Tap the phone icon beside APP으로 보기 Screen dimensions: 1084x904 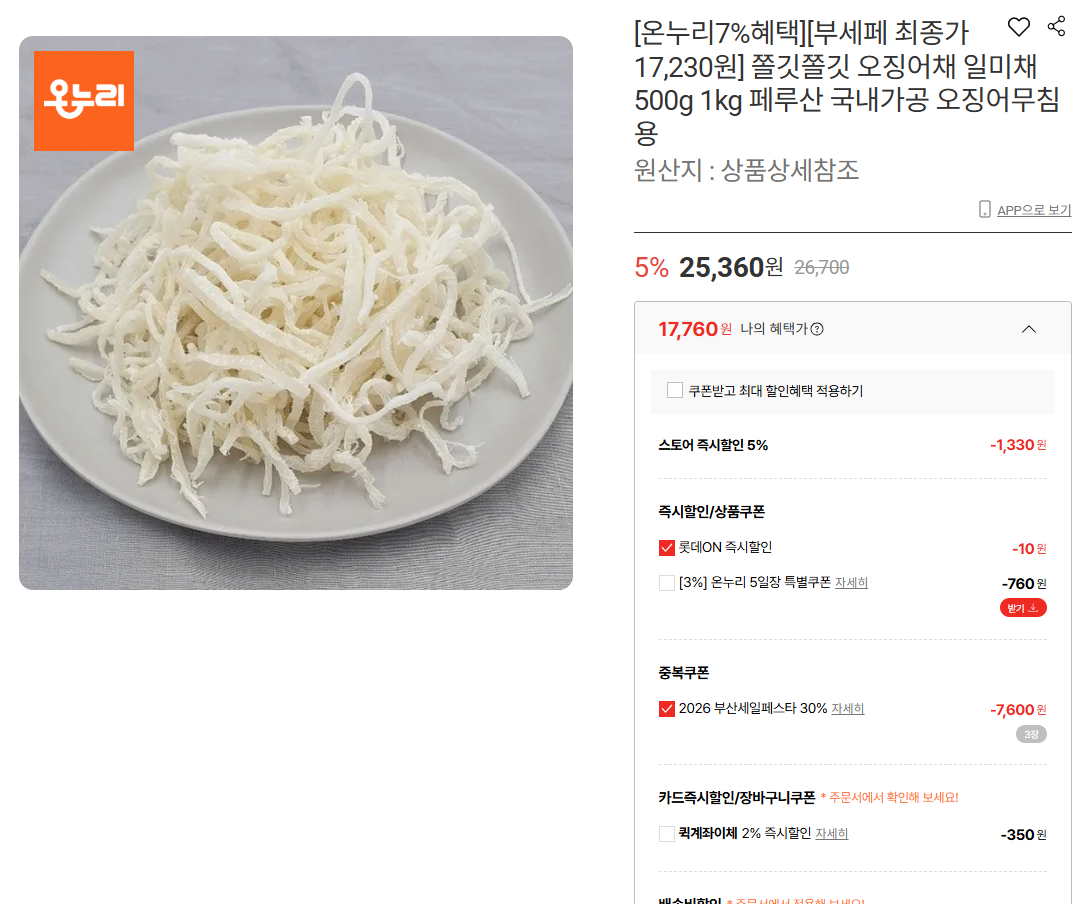pos(984,209)
